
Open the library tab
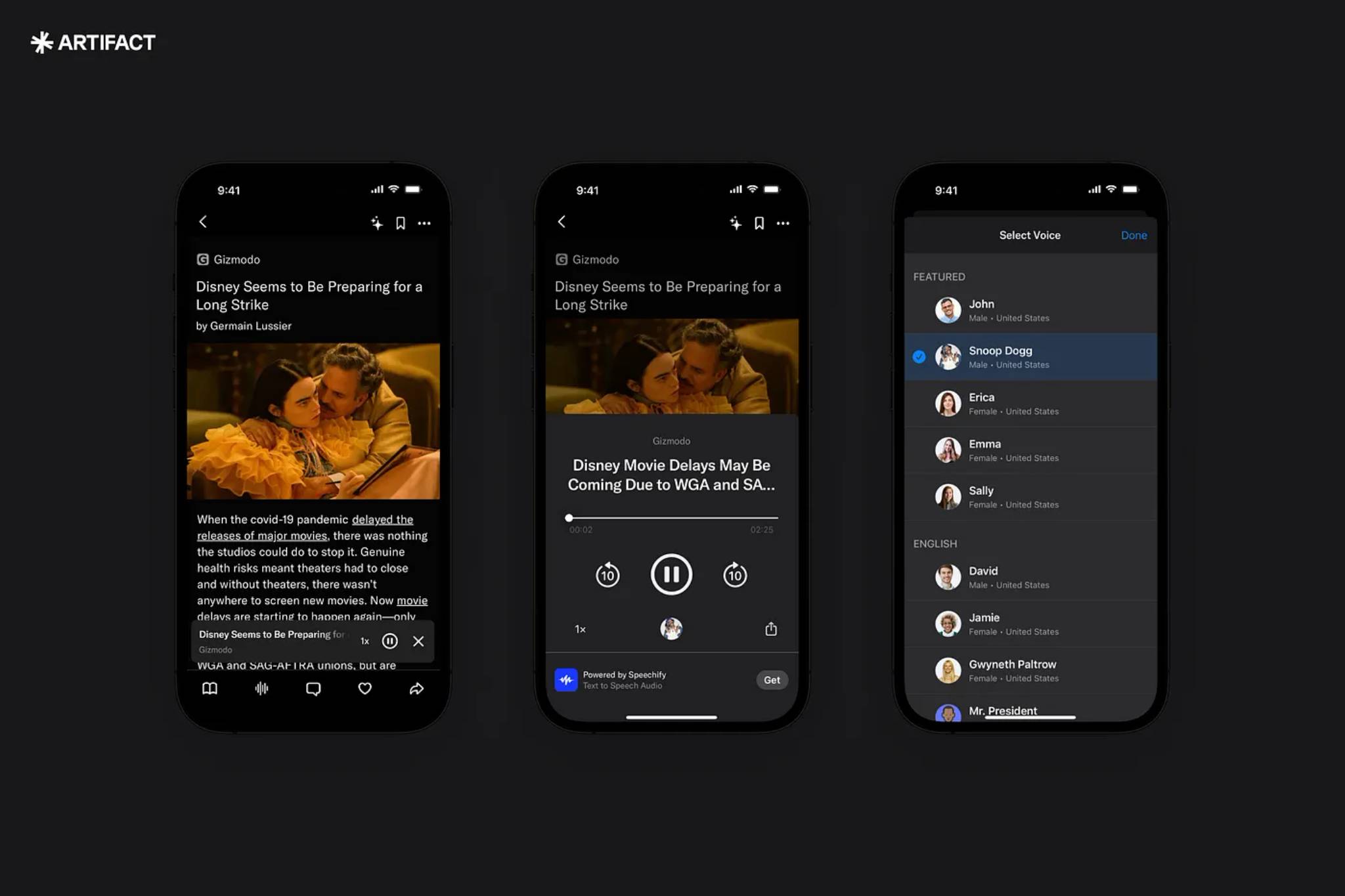[x=210, y=688]
